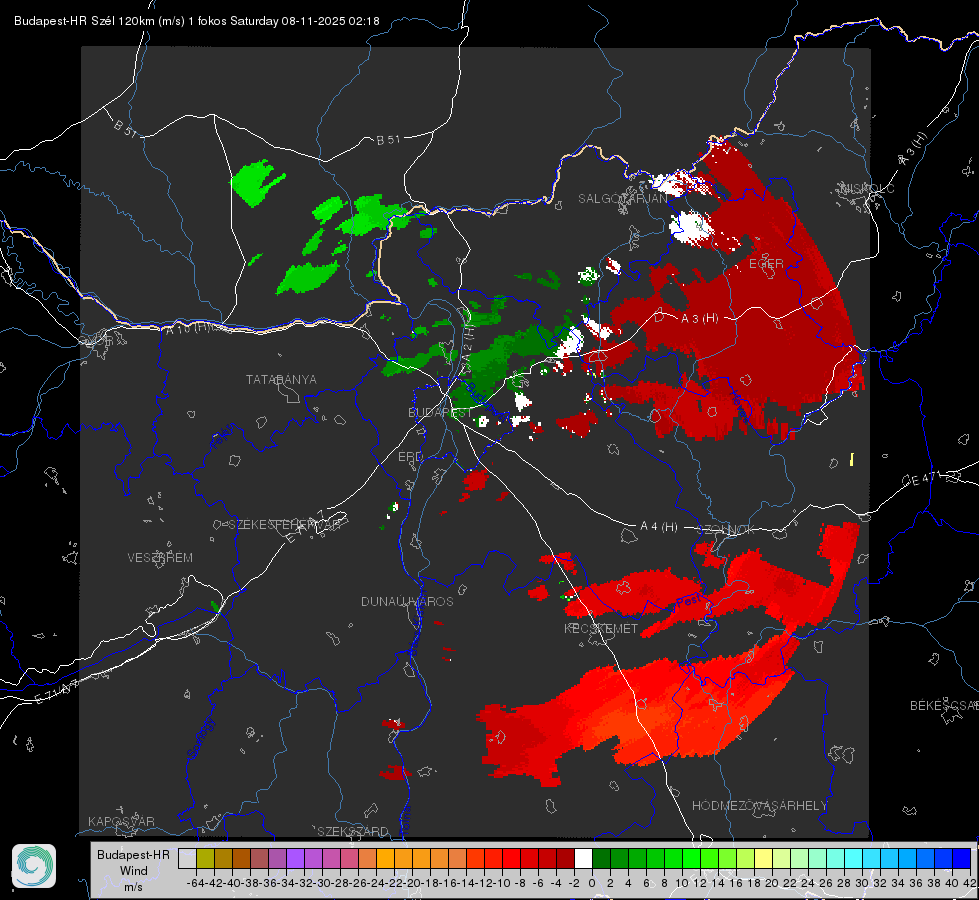Click the EGER city label
The height and width of the screenshot is (900, 979).
[766, 264]
